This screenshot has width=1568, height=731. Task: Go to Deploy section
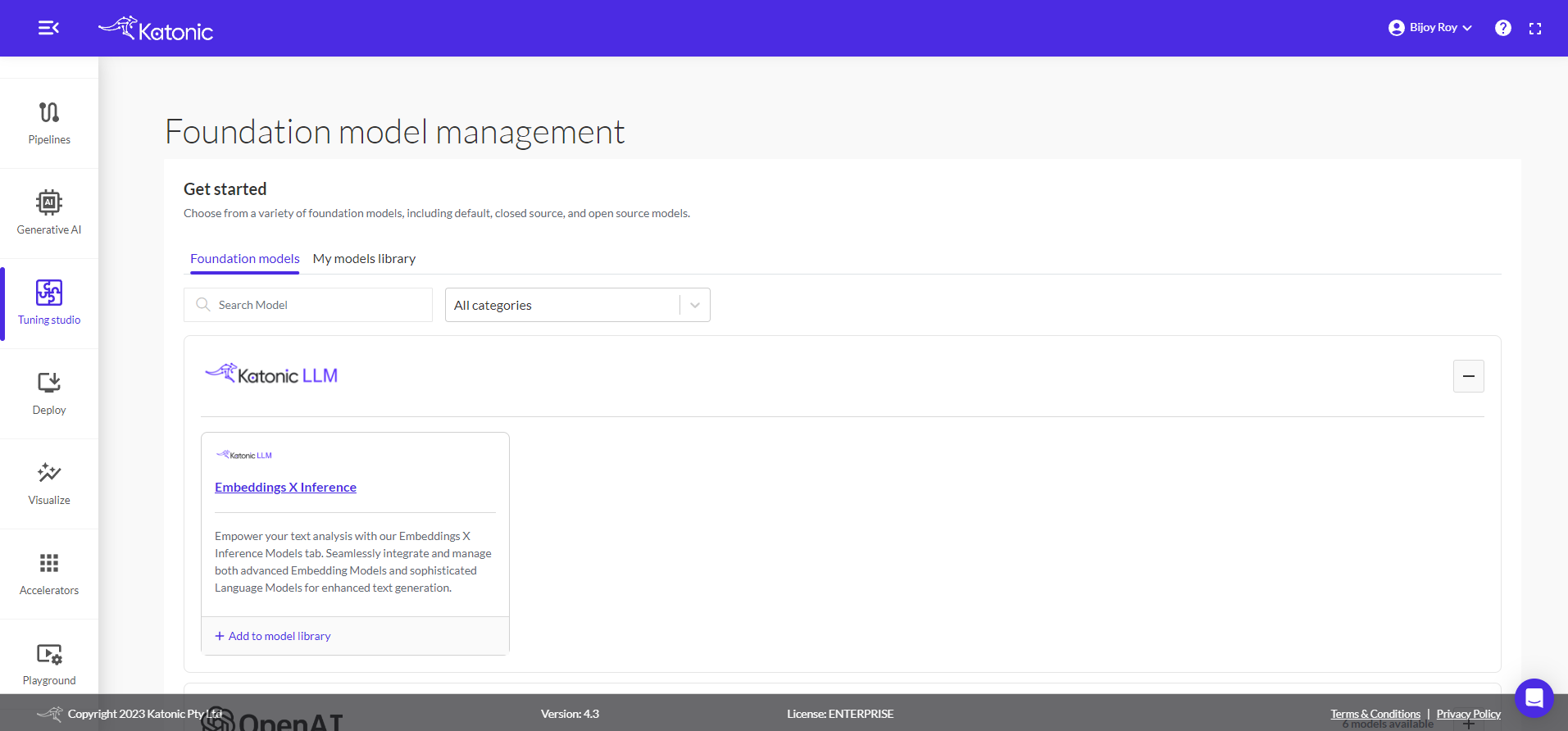coord(49,394)
